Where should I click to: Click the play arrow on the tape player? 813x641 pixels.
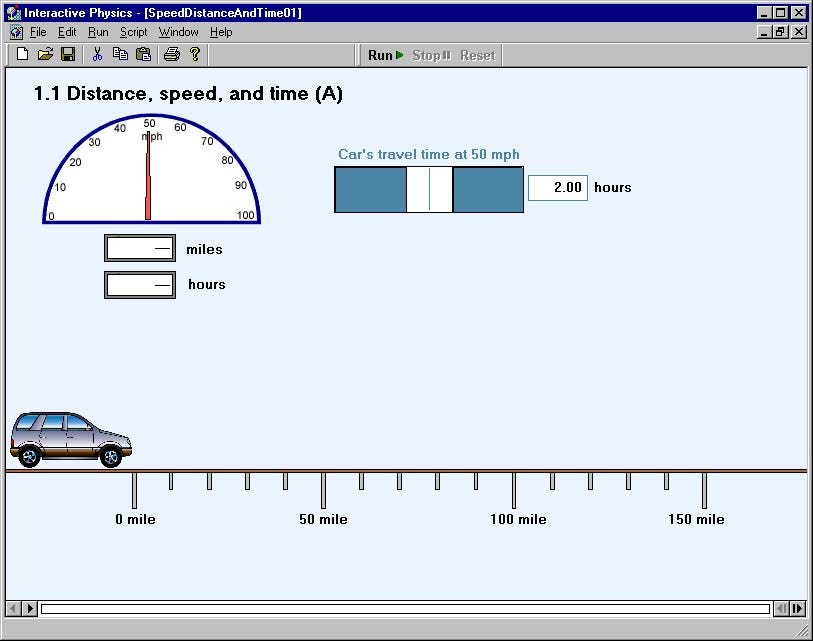(x=30, y=608)
